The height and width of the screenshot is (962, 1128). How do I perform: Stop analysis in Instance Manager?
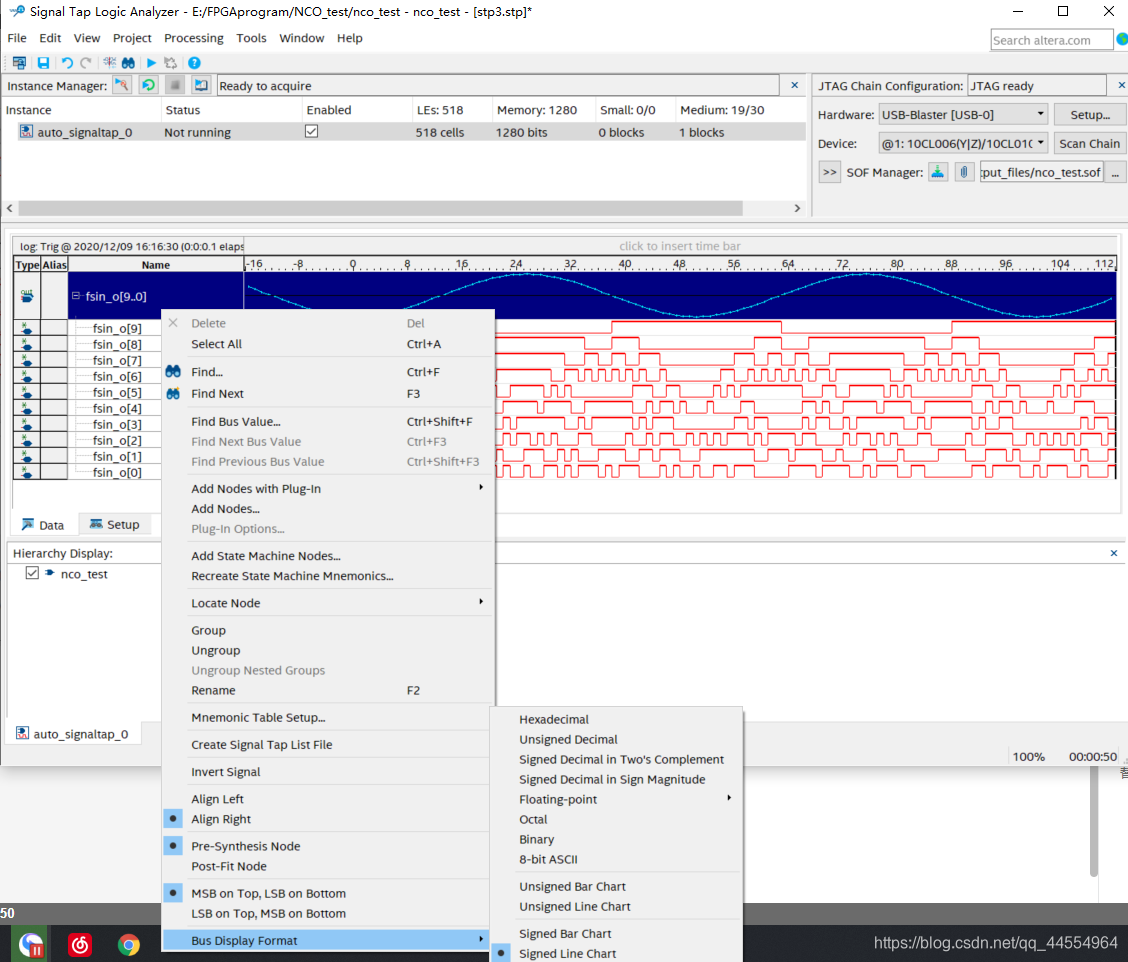[175, 86]
